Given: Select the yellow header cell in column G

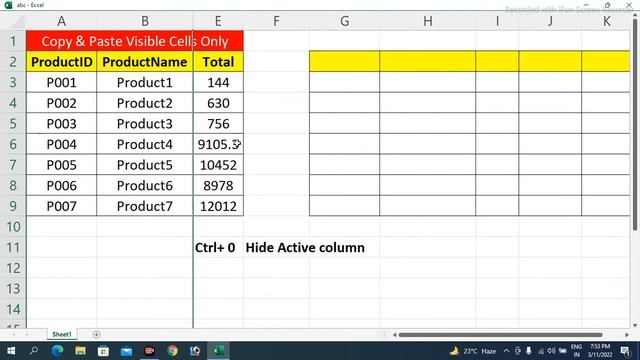Looking at the screenshot, I should click(x=344, y=62).
